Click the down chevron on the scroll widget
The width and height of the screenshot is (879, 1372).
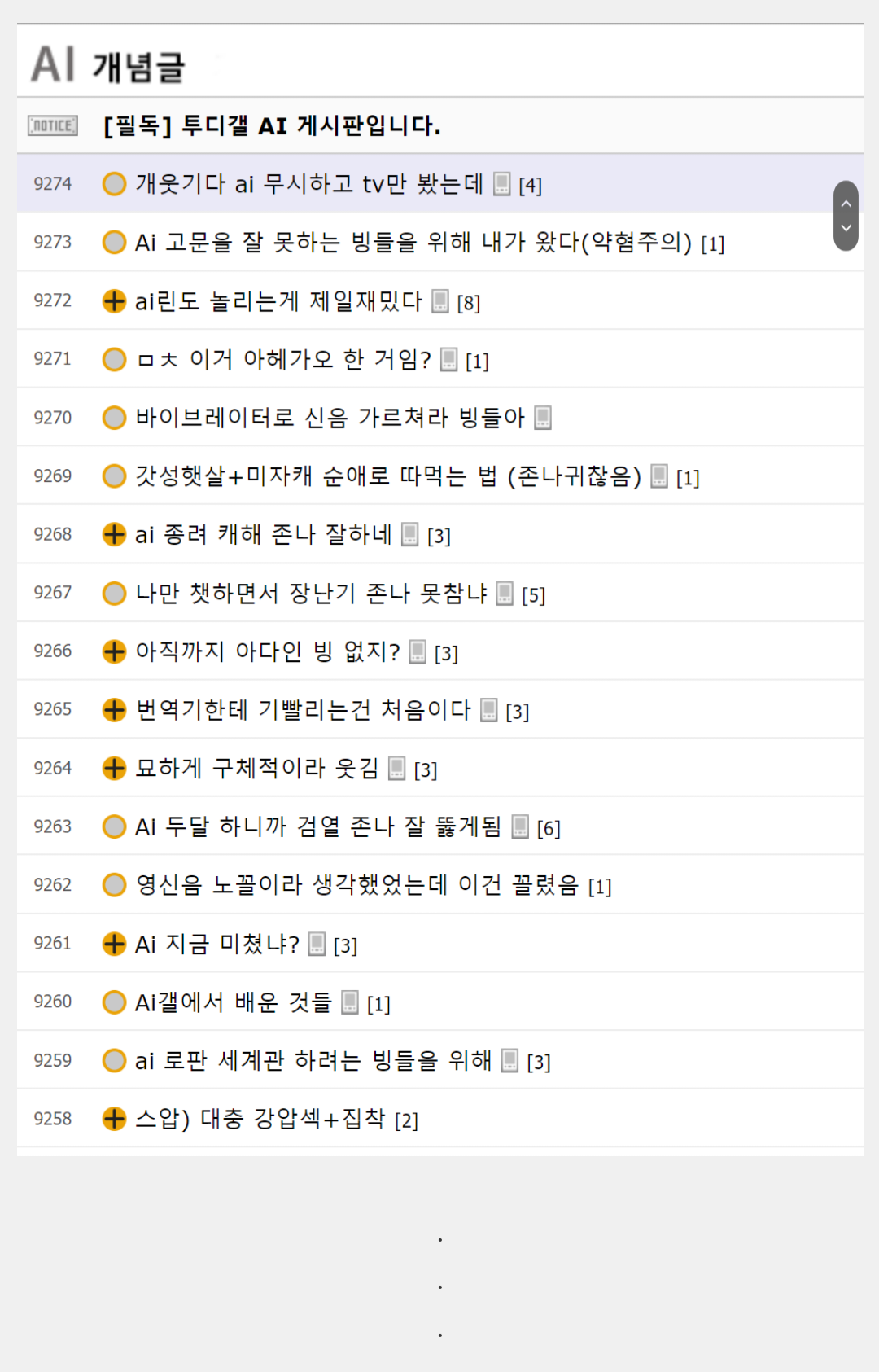[x=846, y=228]
